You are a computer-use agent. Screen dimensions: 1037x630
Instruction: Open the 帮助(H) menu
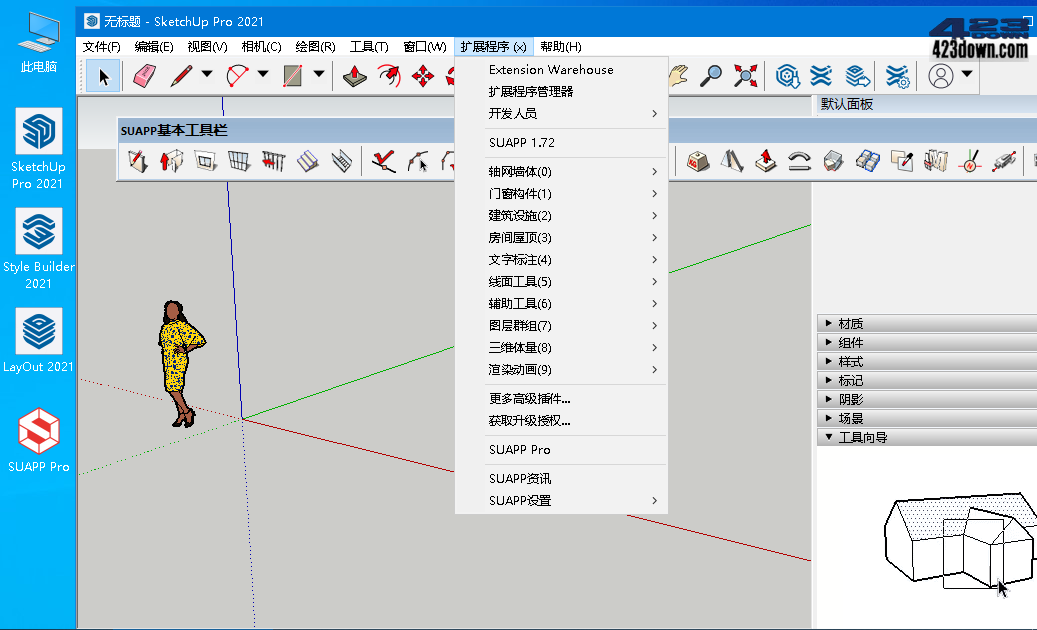tap(561, 47)
